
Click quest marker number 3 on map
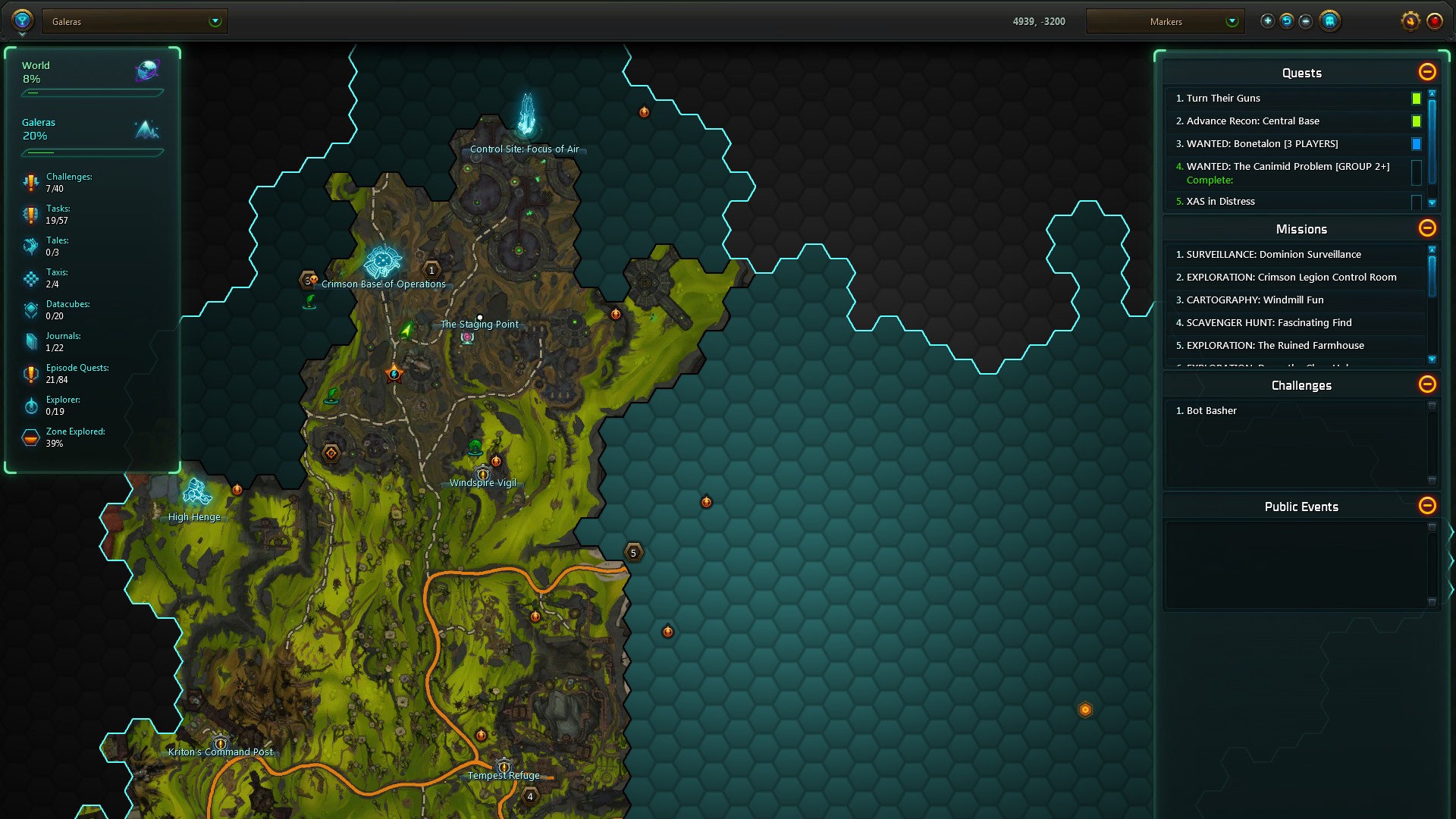308,281
